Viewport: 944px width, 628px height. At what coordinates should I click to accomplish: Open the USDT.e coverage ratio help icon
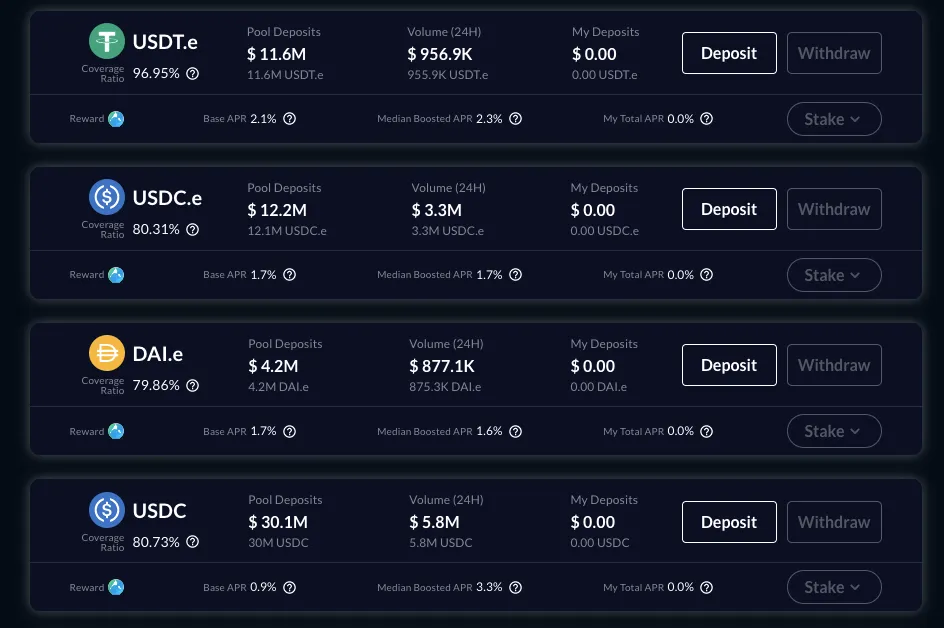[192, 73]
